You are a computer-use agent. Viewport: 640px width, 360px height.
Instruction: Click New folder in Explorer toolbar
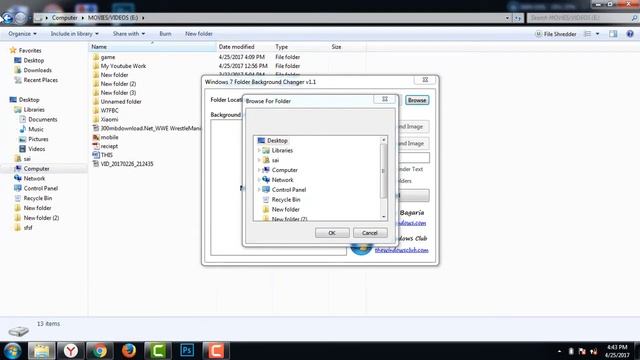click(199, 34)
